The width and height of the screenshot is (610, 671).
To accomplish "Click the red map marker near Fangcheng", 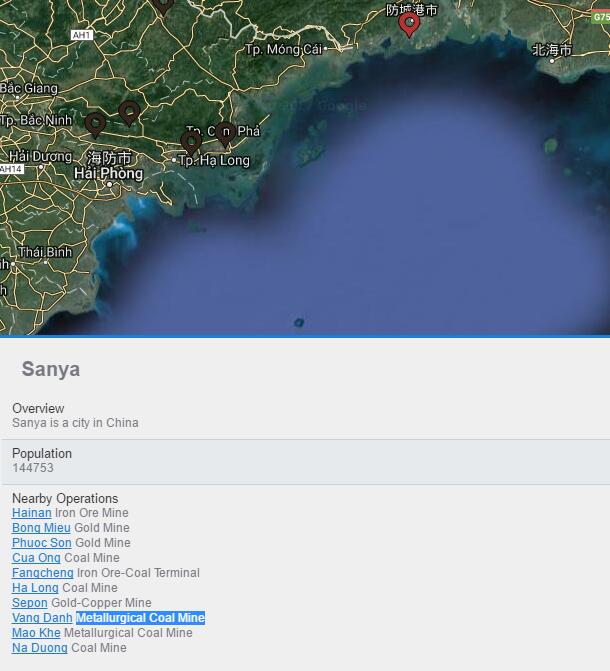I will [x=408, y=22].
